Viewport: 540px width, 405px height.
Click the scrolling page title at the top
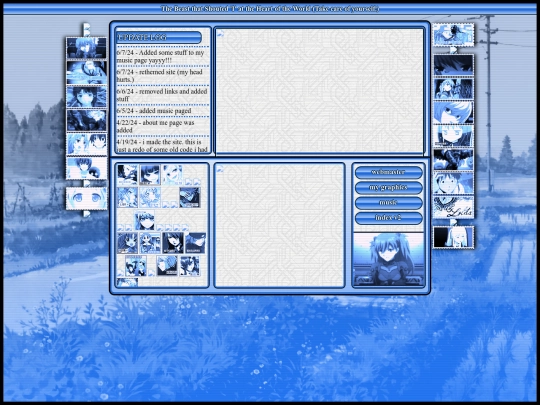pos(270,9)
